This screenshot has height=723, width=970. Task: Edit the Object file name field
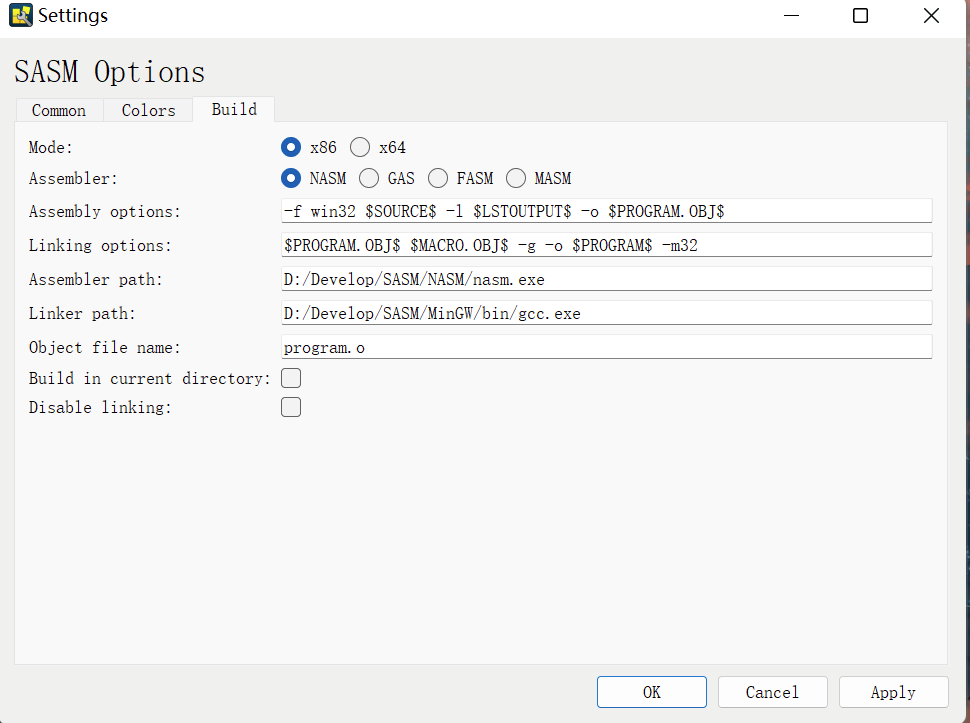(x=606, y=347)
